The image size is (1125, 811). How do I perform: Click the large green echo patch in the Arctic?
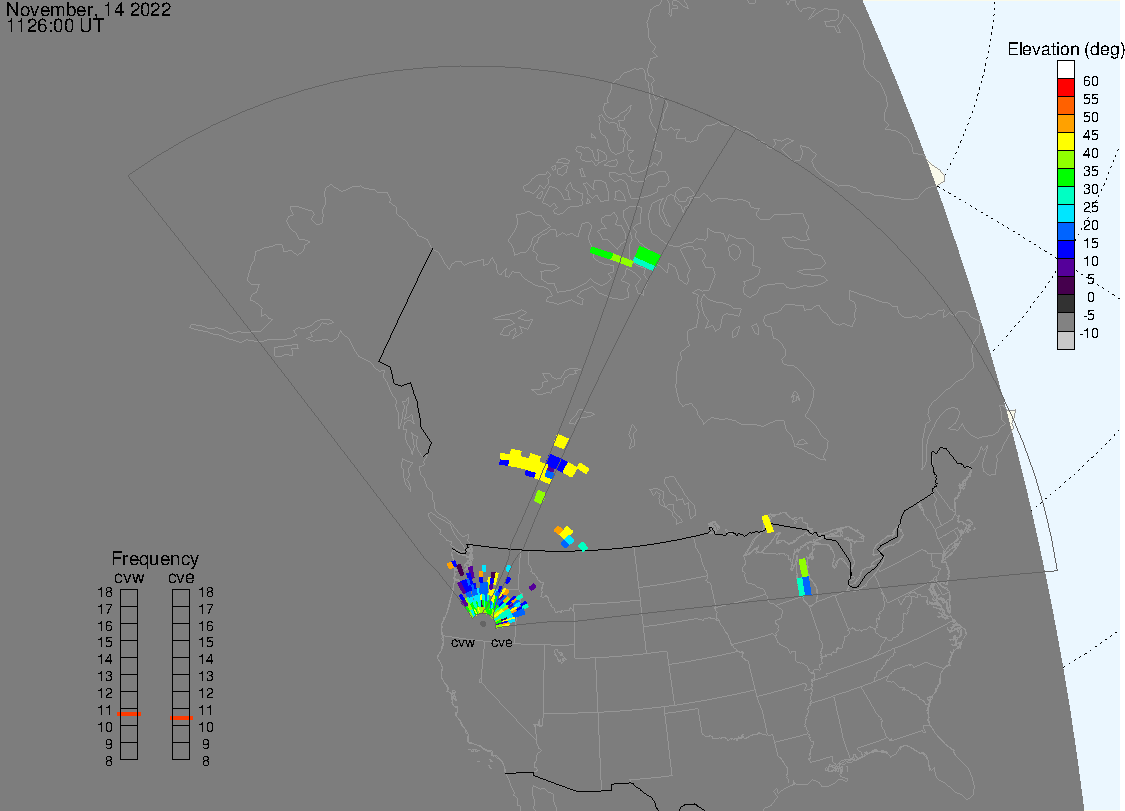pos(646,256)
